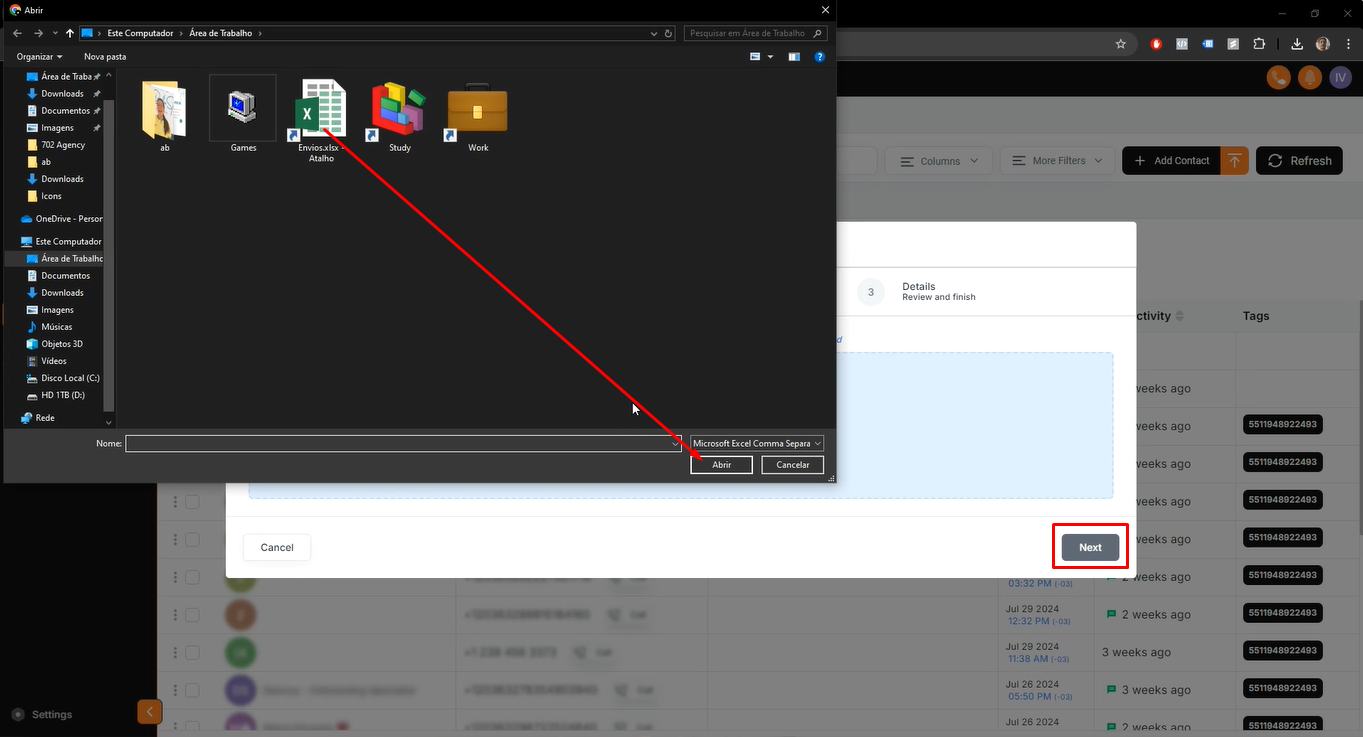Open the Games folder icon
This screenshot has width=1363, height=737.
click(243, 108)
